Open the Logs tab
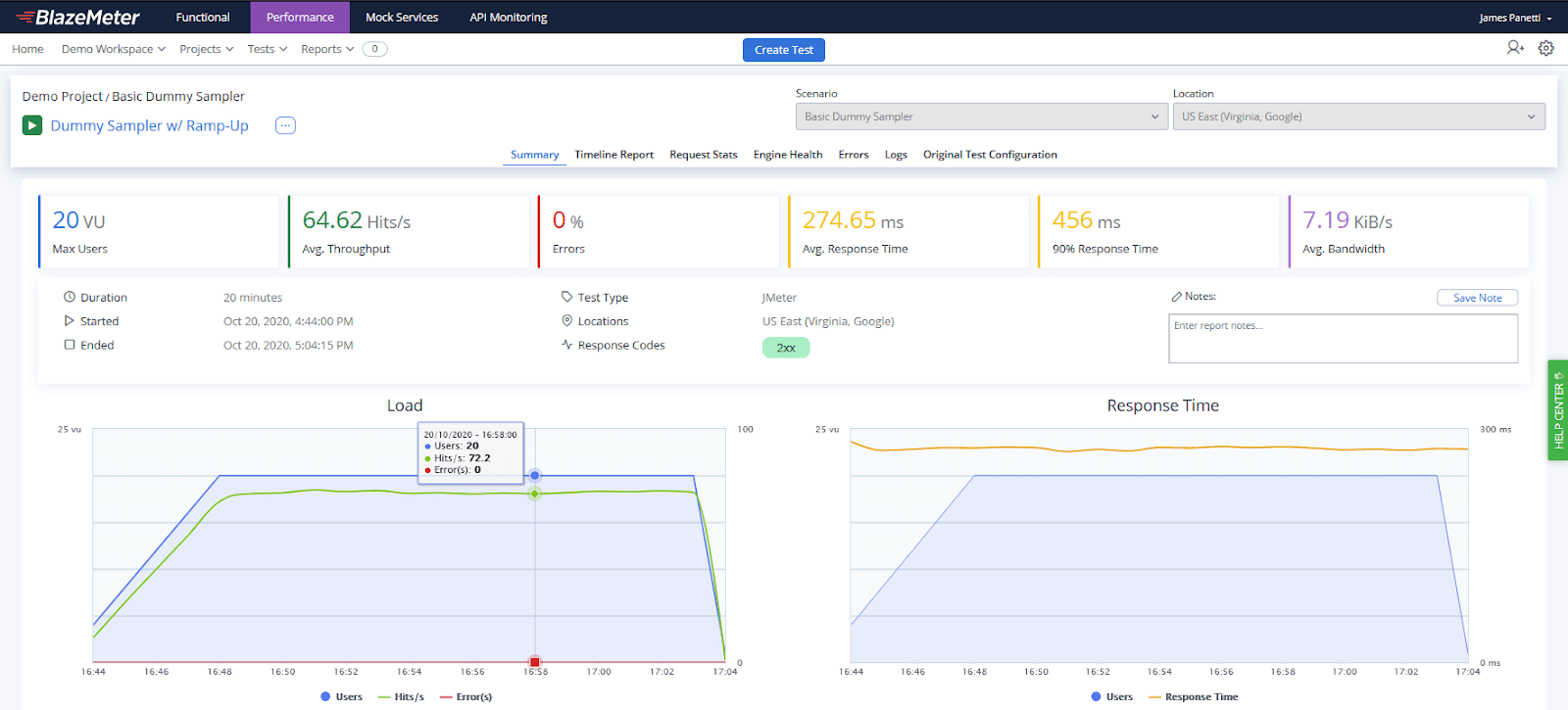The width and height of the screenshot is (1568, 710). point(896,155)
